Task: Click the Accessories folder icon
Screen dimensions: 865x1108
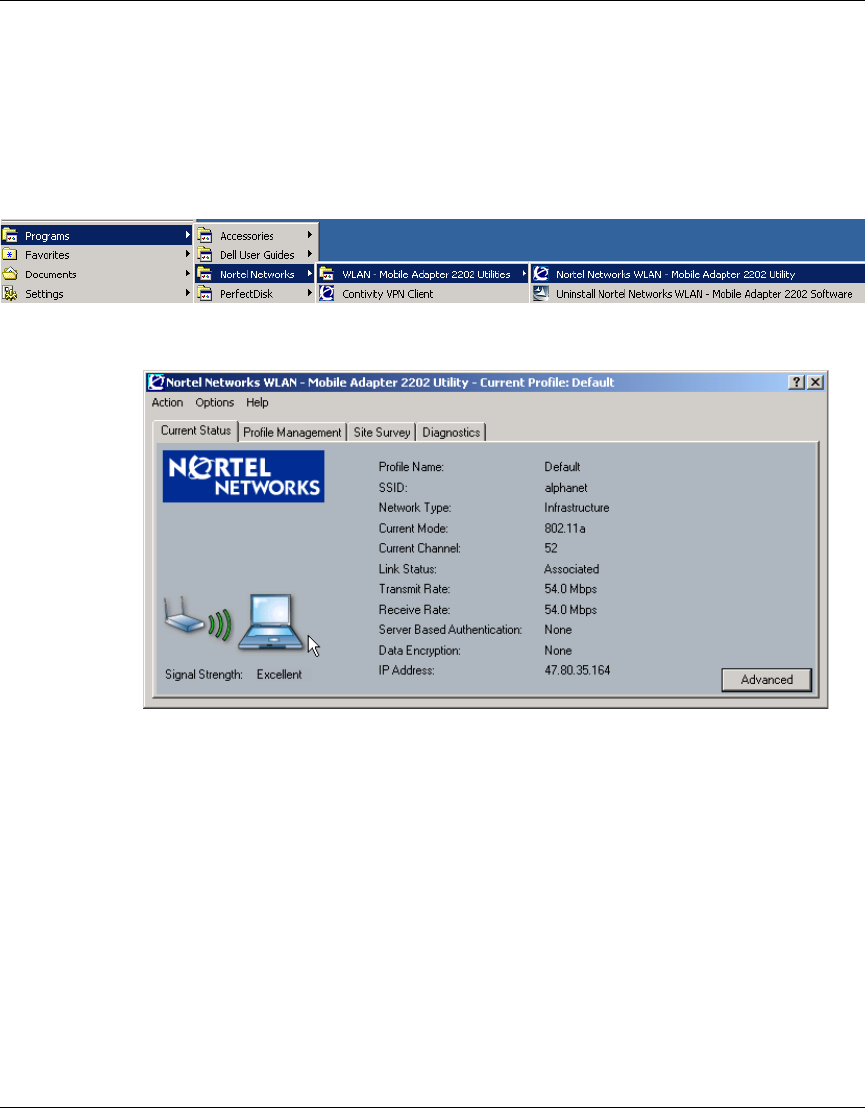Action: click(x=205, y=235)
